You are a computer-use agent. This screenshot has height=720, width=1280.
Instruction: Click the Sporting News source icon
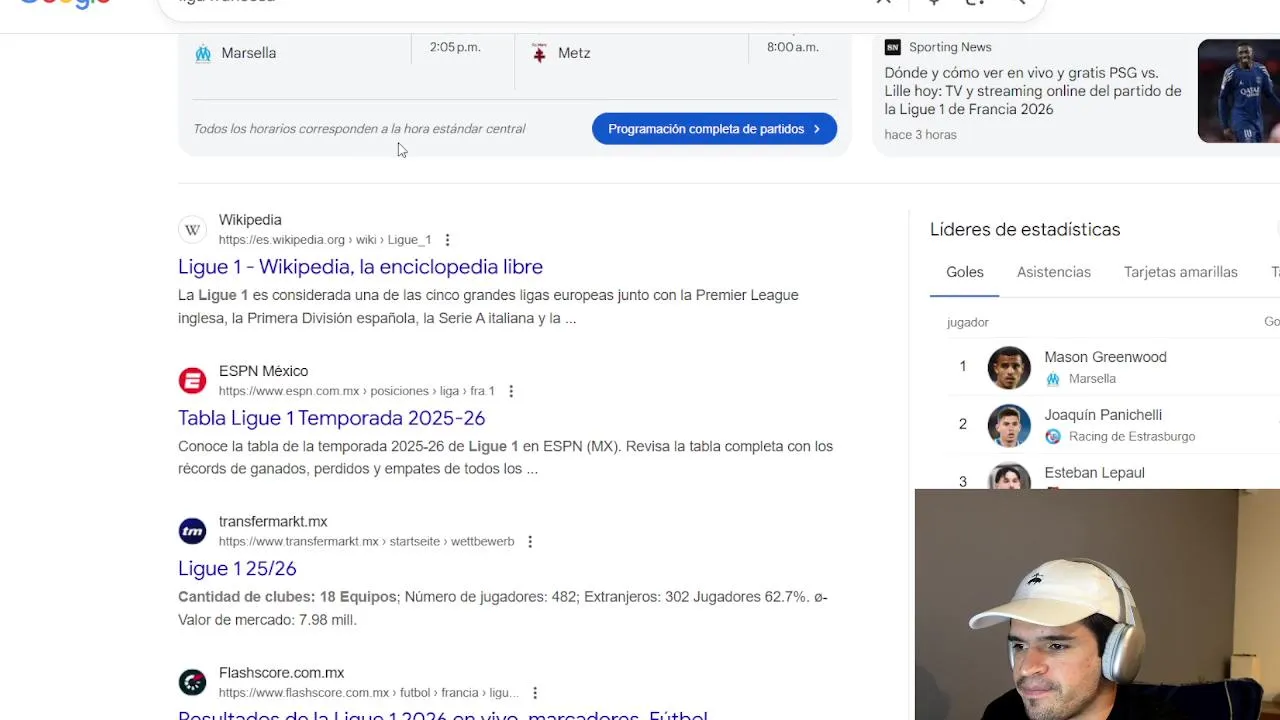[892, 47]
